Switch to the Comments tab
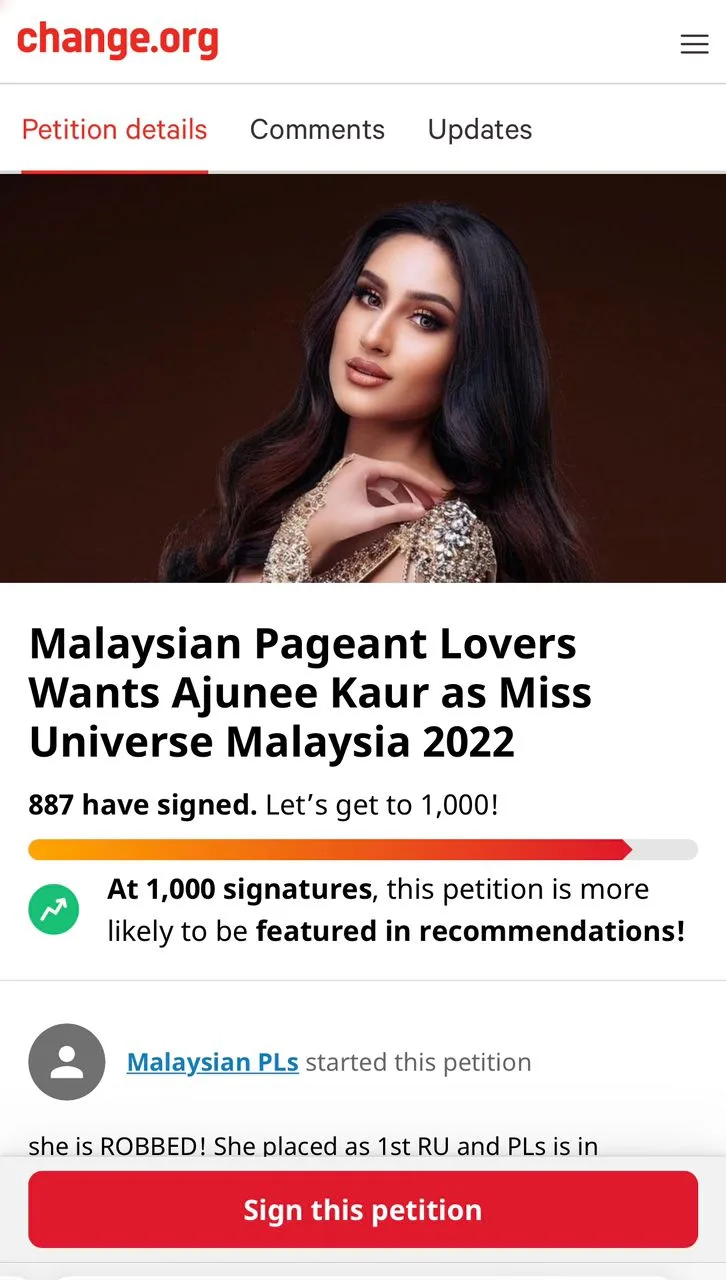Viewport: 726px width, 1280px height. click(317, 130)
